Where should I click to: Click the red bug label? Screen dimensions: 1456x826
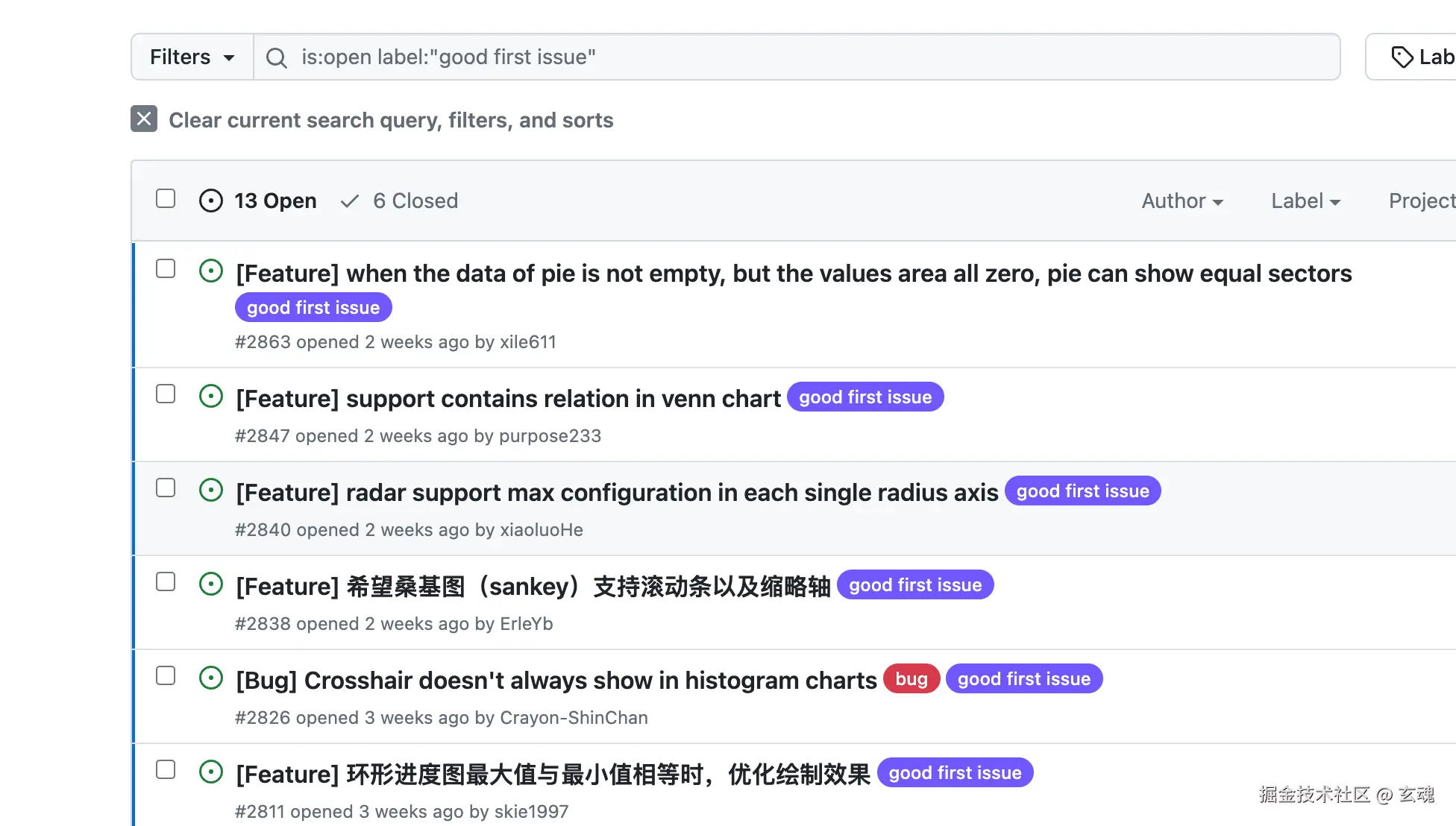pyautogui.click(x=911, y=679)
